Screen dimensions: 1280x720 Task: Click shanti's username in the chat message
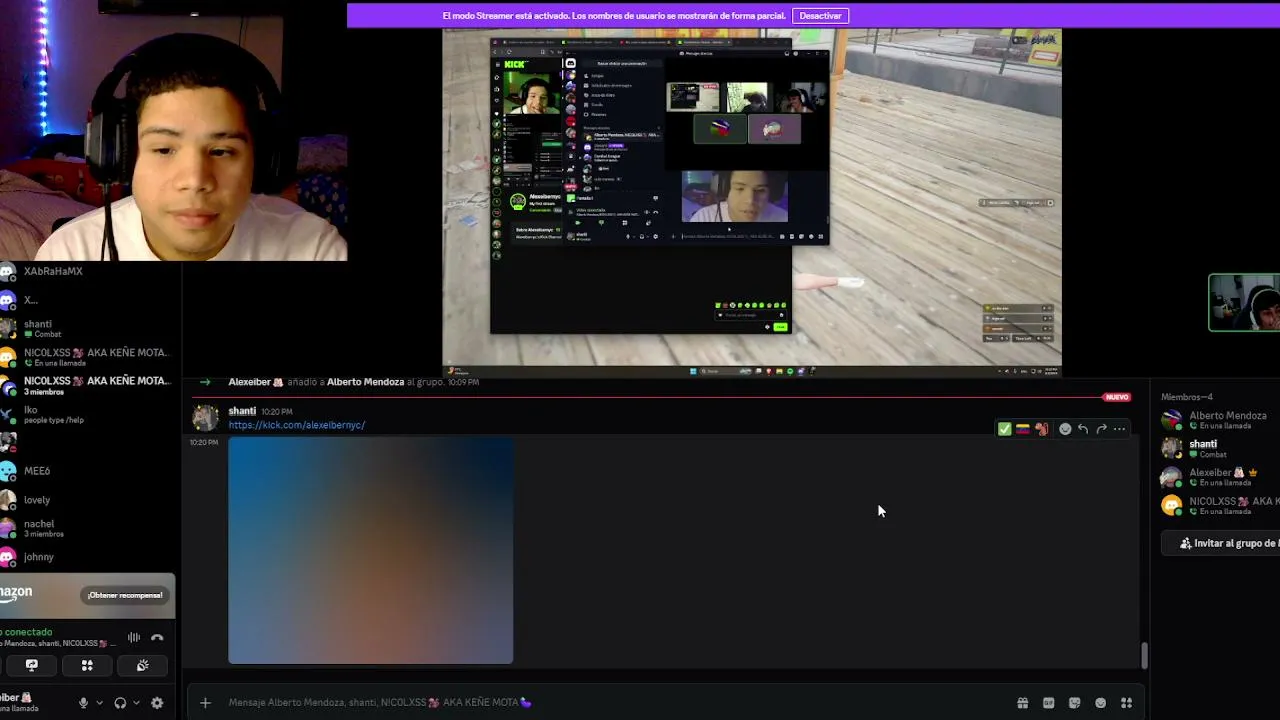pos(242,411)
